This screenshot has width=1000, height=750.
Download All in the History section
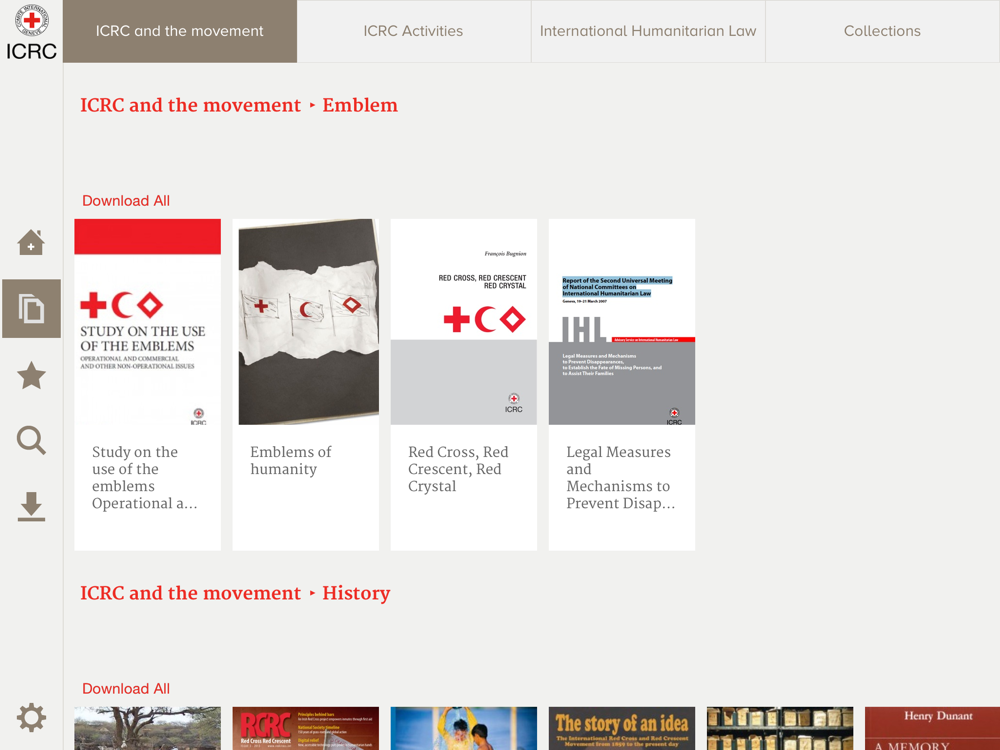126,689
